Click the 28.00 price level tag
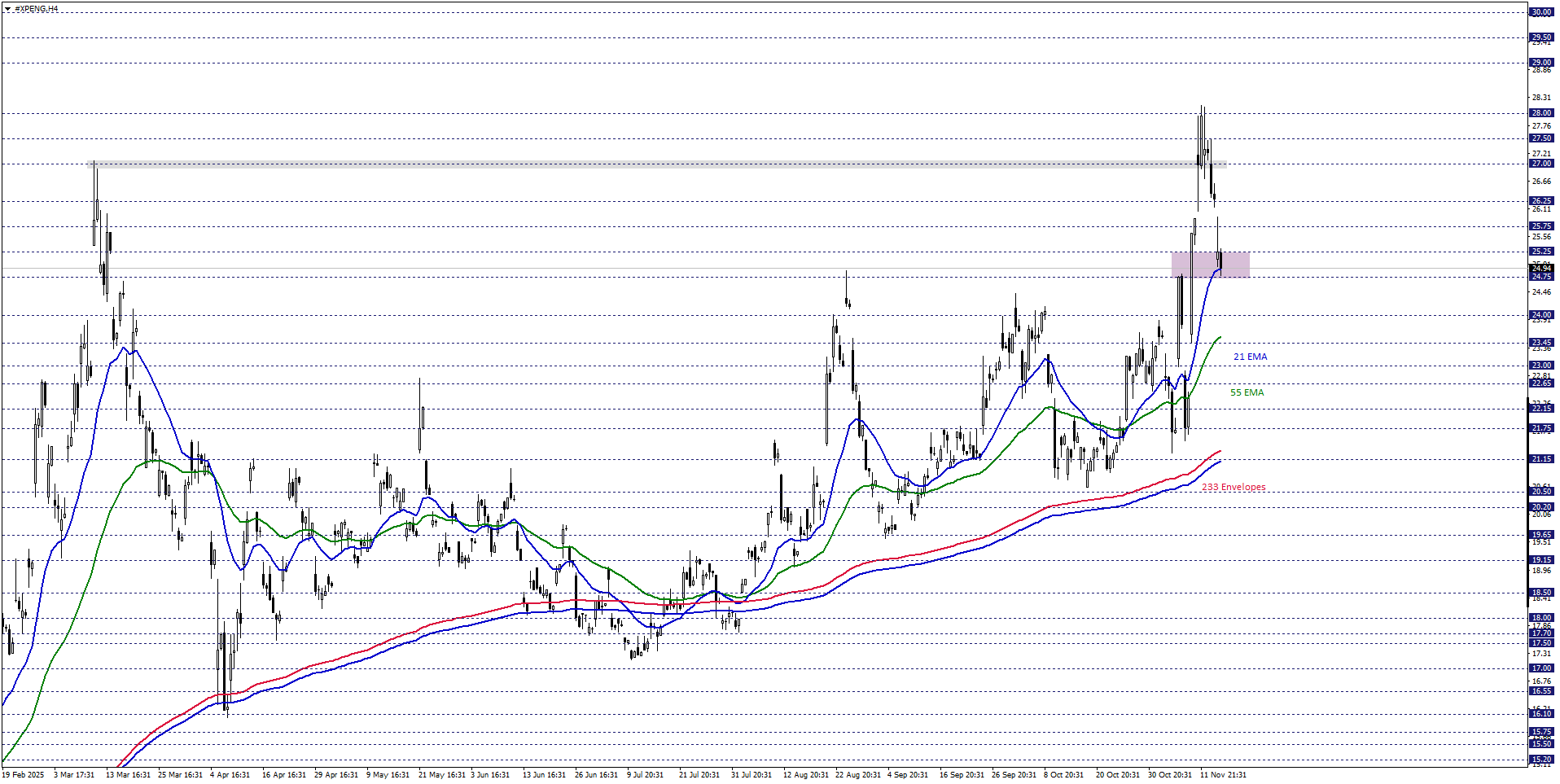Image resolution: width=1560 pixels, height=784 pixels. (1541, 113)
